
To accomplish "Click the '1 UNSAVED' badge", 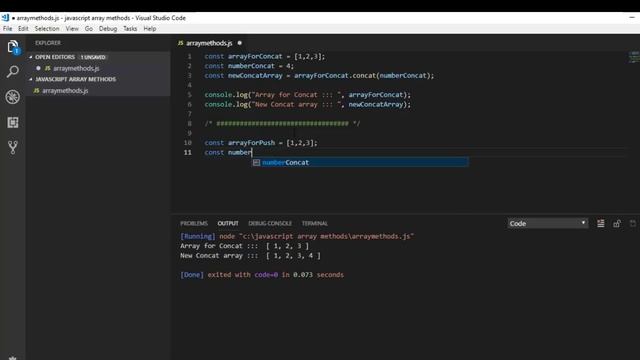I will 93,57.
